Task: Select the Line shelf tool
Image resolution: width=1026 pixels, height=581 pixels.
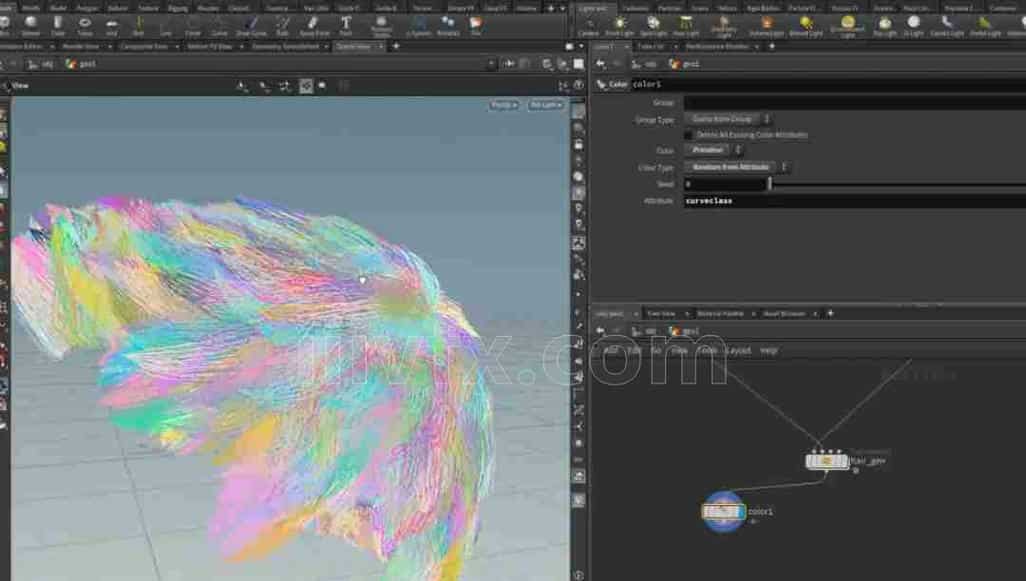Action: click(x=166, y=25)
